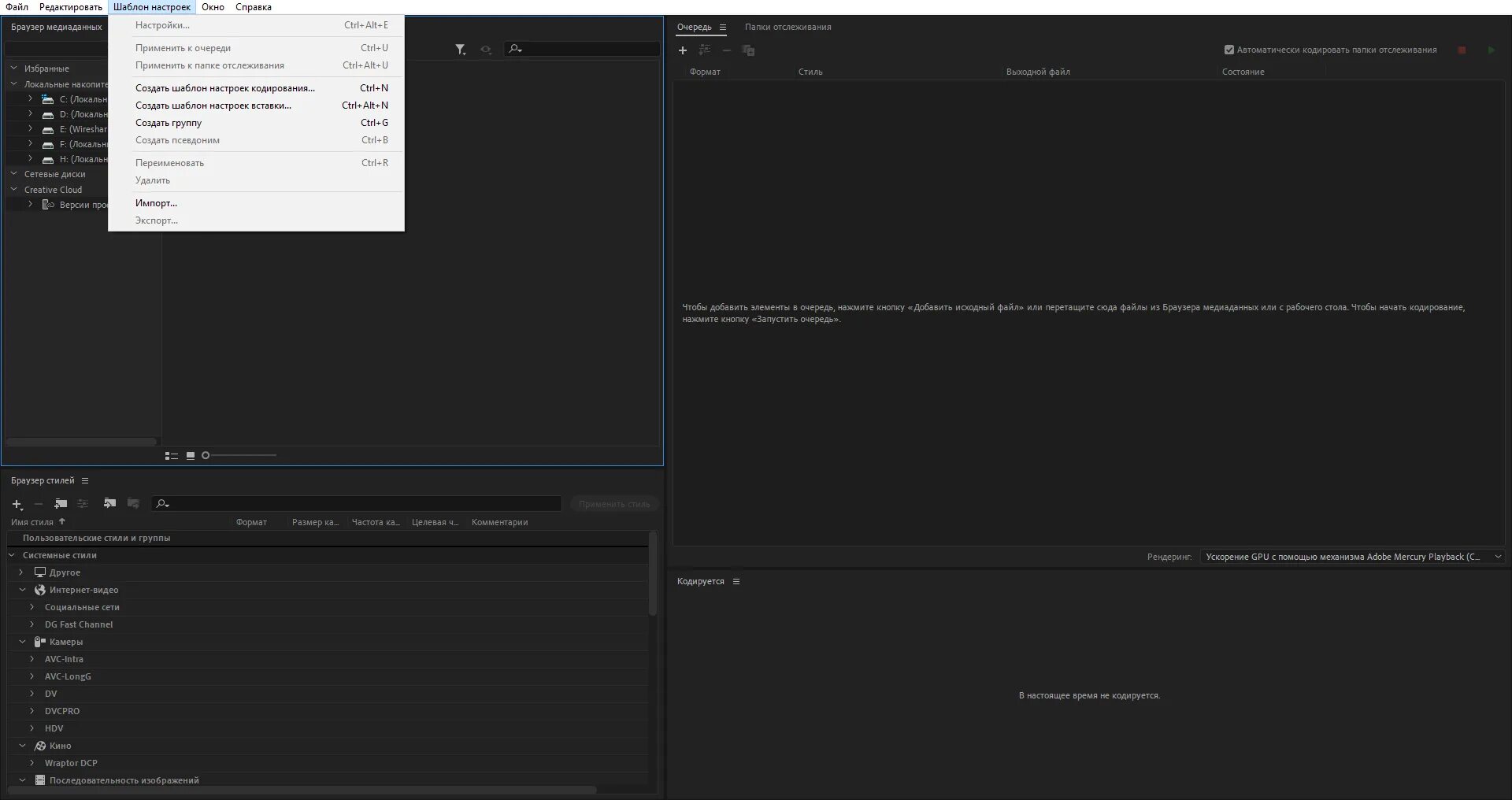The height and width of the screenshot is (800, 1512).
Task: Collapse the Интернет-видео category
Action: tap(22, 590)
